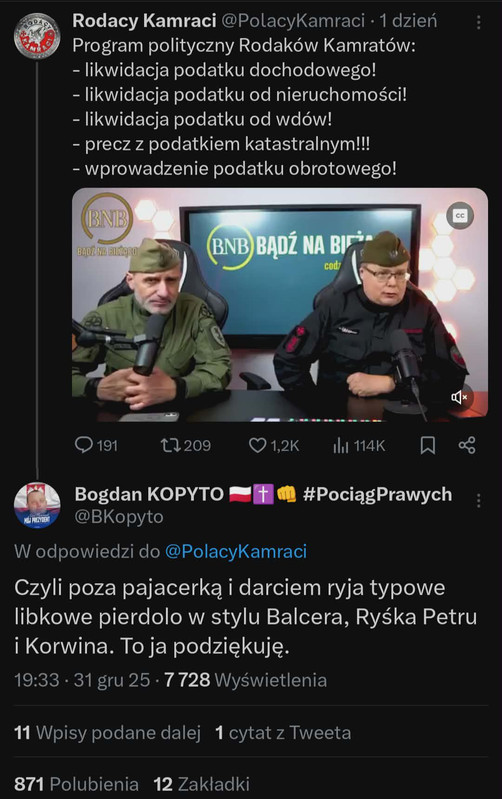Play the BNB Bądź na bieżąco video

[x=280, y=304]
